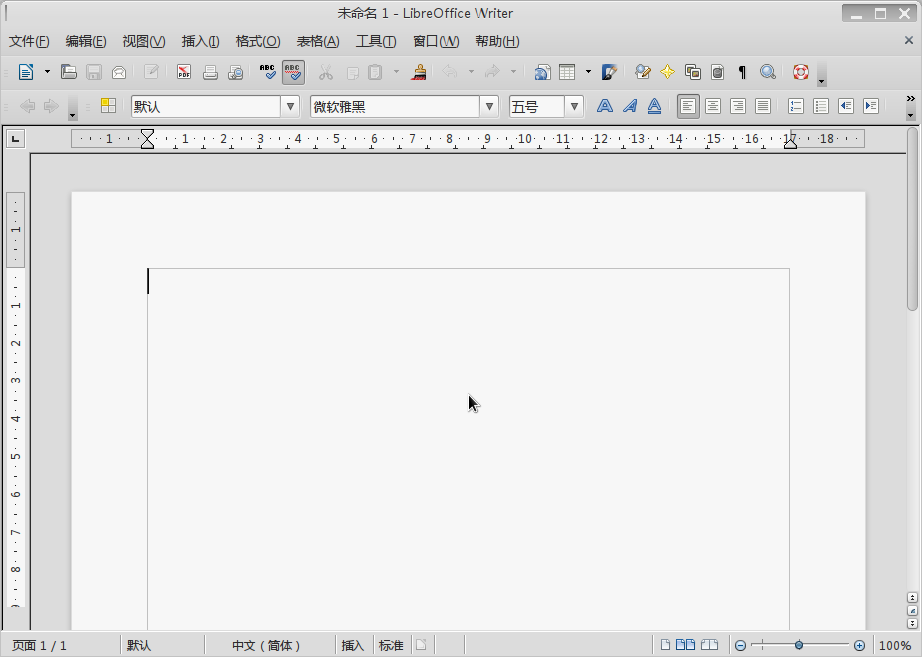Send the document as e-mail
This screenshot has height=657, width=922.
coord(119,72)
